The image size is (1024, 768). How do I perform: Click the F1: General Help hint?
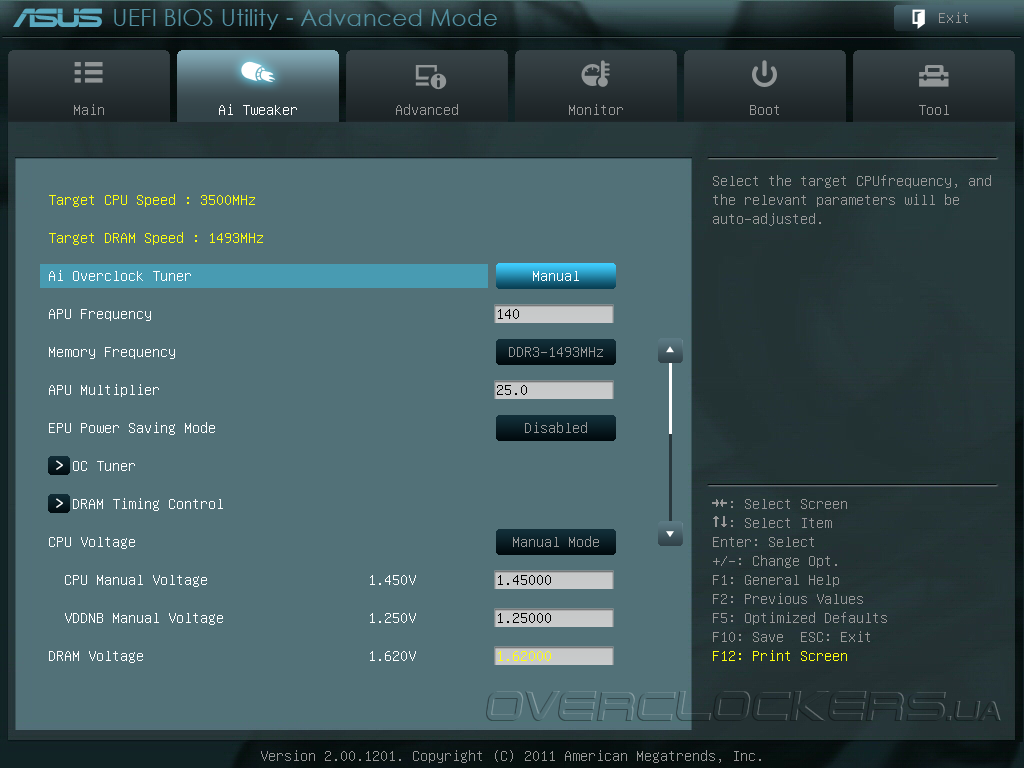coord(776,580)
